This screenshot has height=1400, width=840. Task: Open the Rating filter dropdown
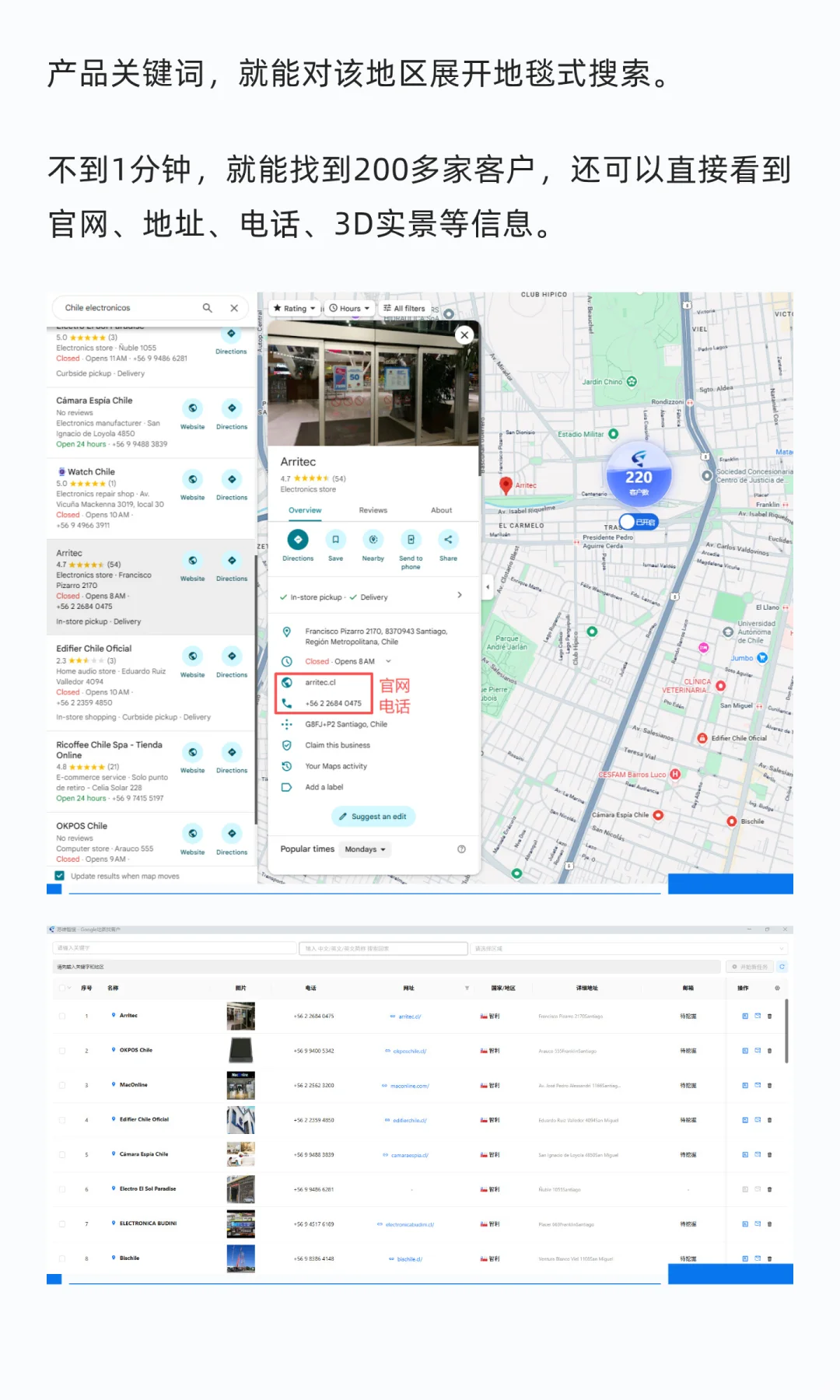tap(294, 308)
